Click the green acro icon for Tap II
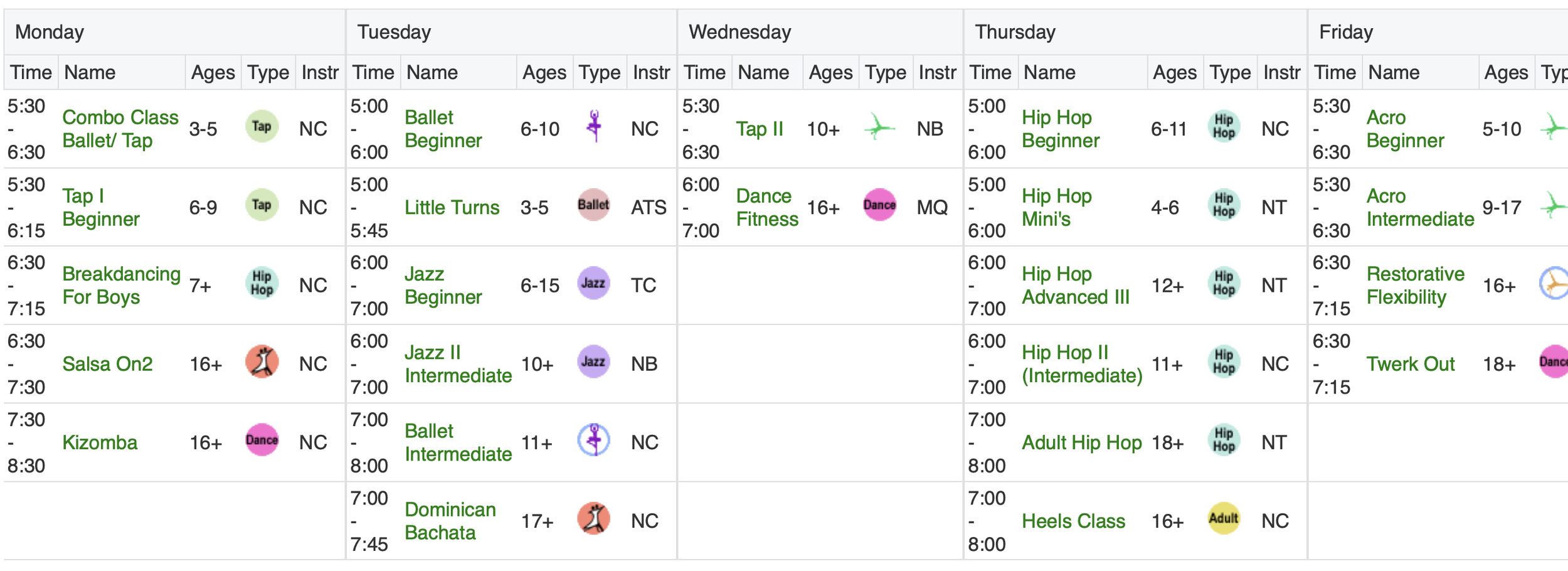The height and width of the screenshot is (571, 1568). (x=879, y=127)
